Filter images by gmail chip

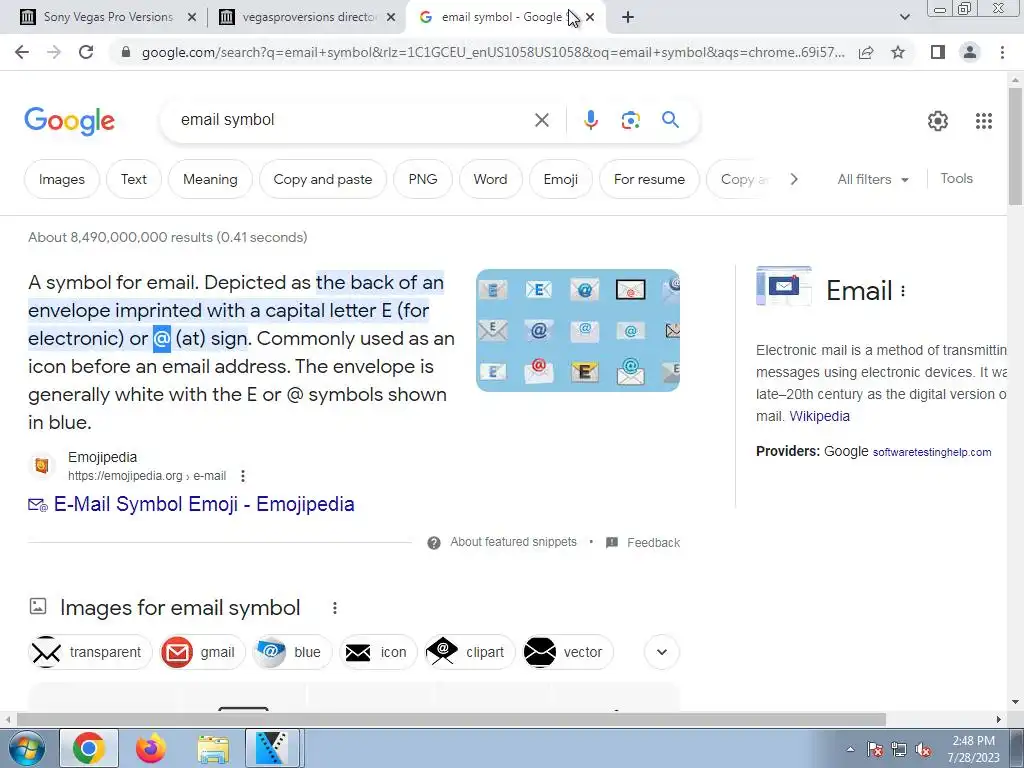coord(202,652)
